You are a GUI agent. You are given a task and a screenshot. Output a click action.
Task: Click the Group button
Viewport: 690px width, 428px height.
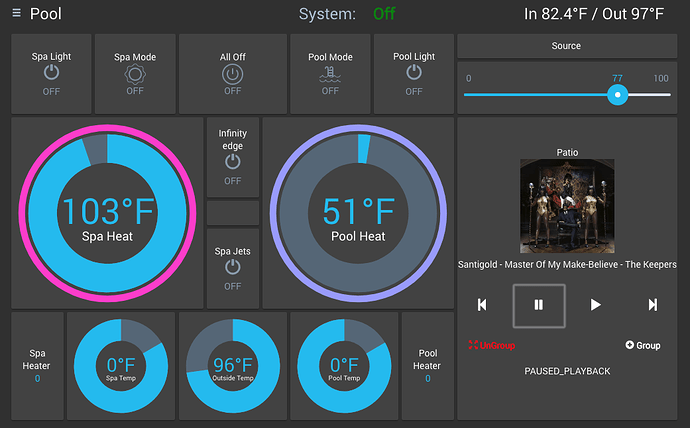(643, 345)
